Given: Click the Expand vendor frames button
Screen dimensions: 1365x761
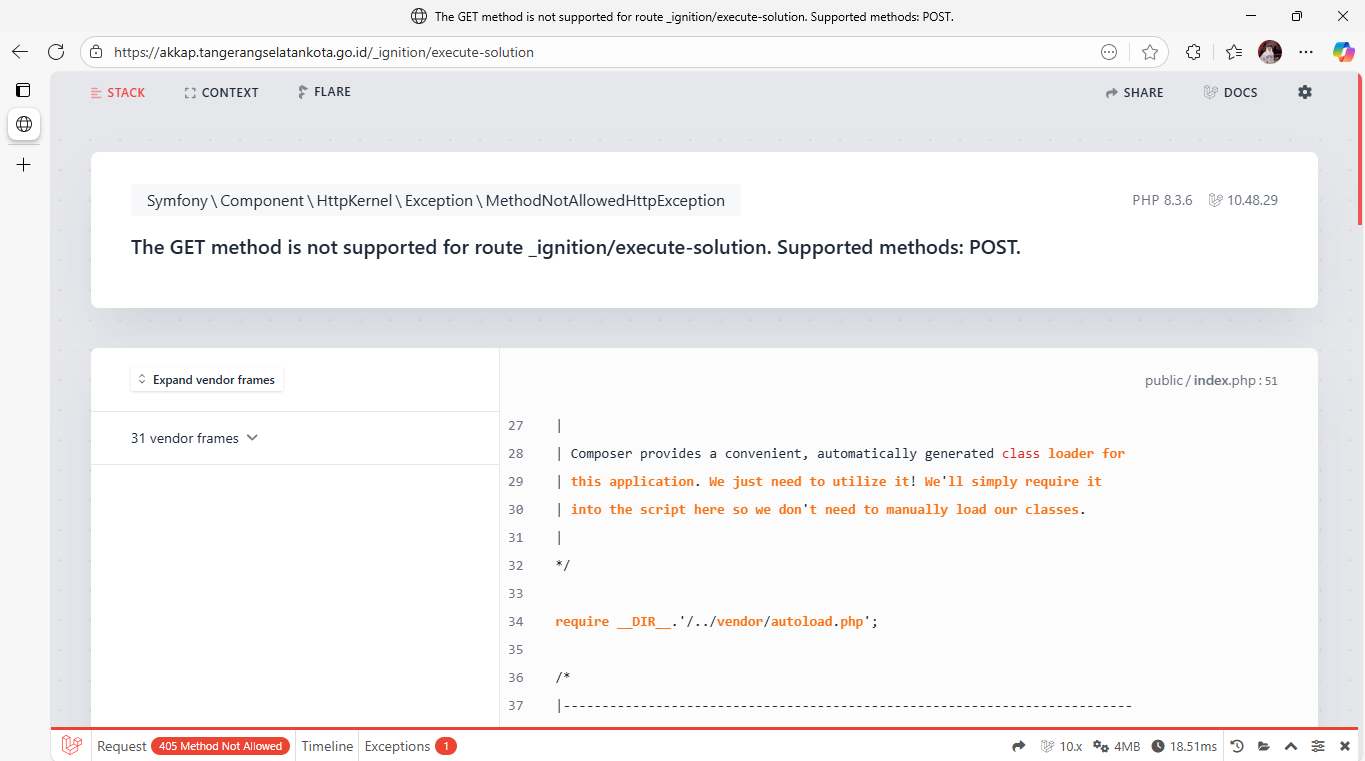Looking at the screenshot, I should [x=206, y=380].
